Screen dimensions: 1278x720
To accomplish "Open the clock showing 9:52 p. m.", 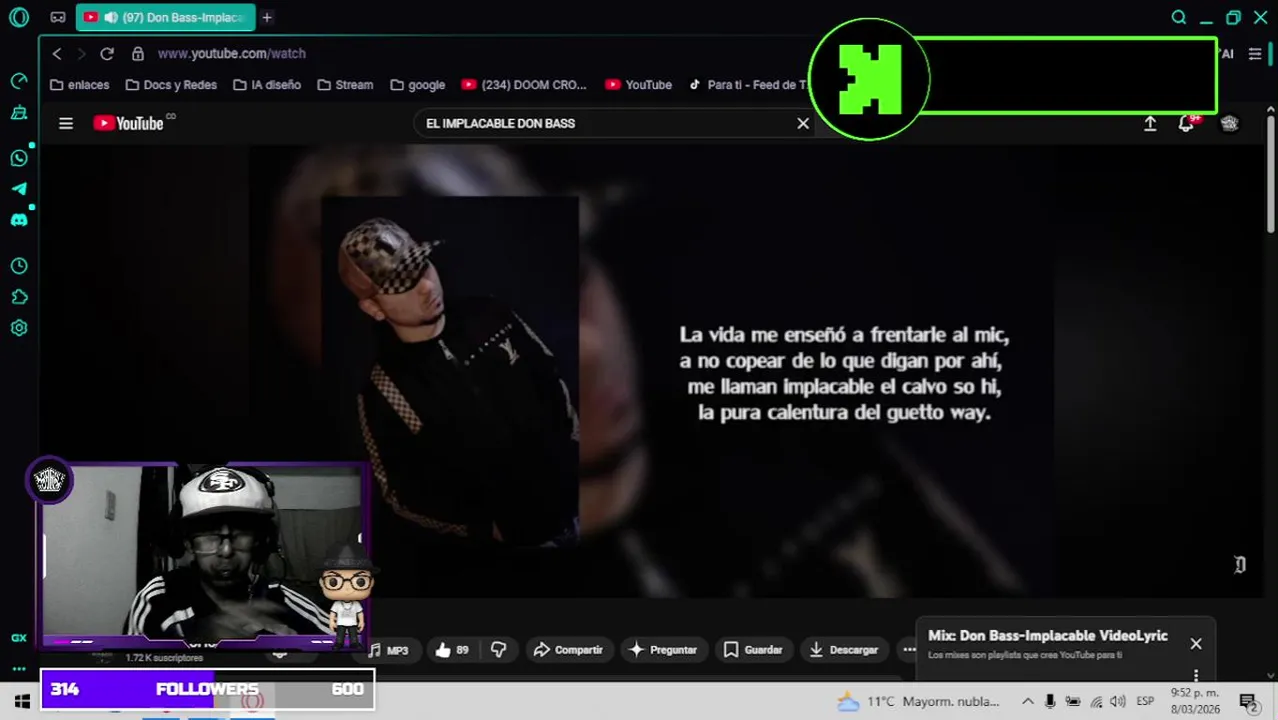I will (1195, 701).
